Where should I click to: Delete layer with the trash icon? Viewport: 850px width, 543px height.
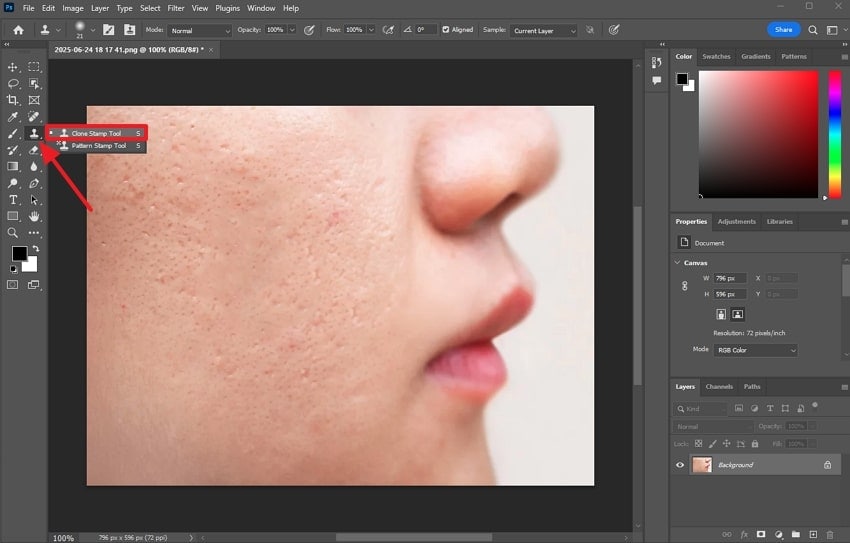829,534
